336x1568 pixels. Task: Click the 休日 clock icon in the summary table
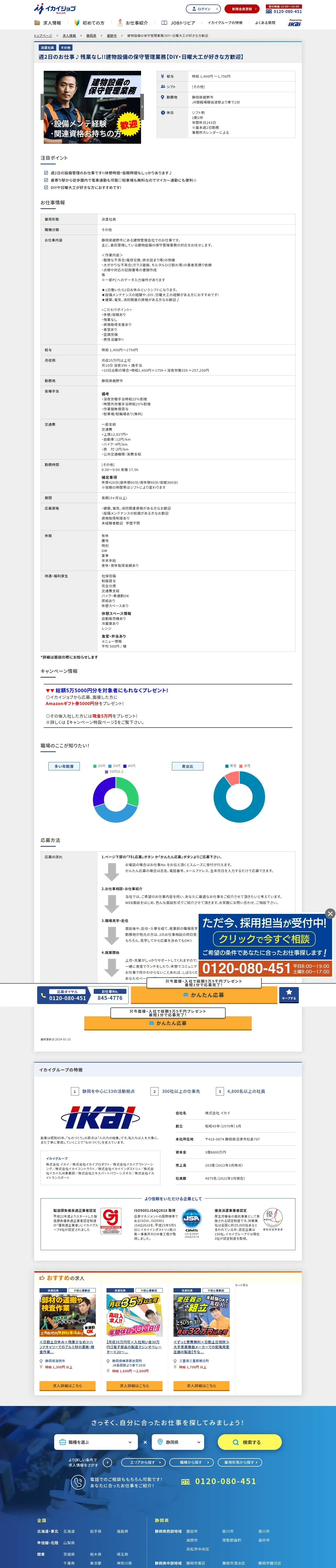click(x=162, y=112)
